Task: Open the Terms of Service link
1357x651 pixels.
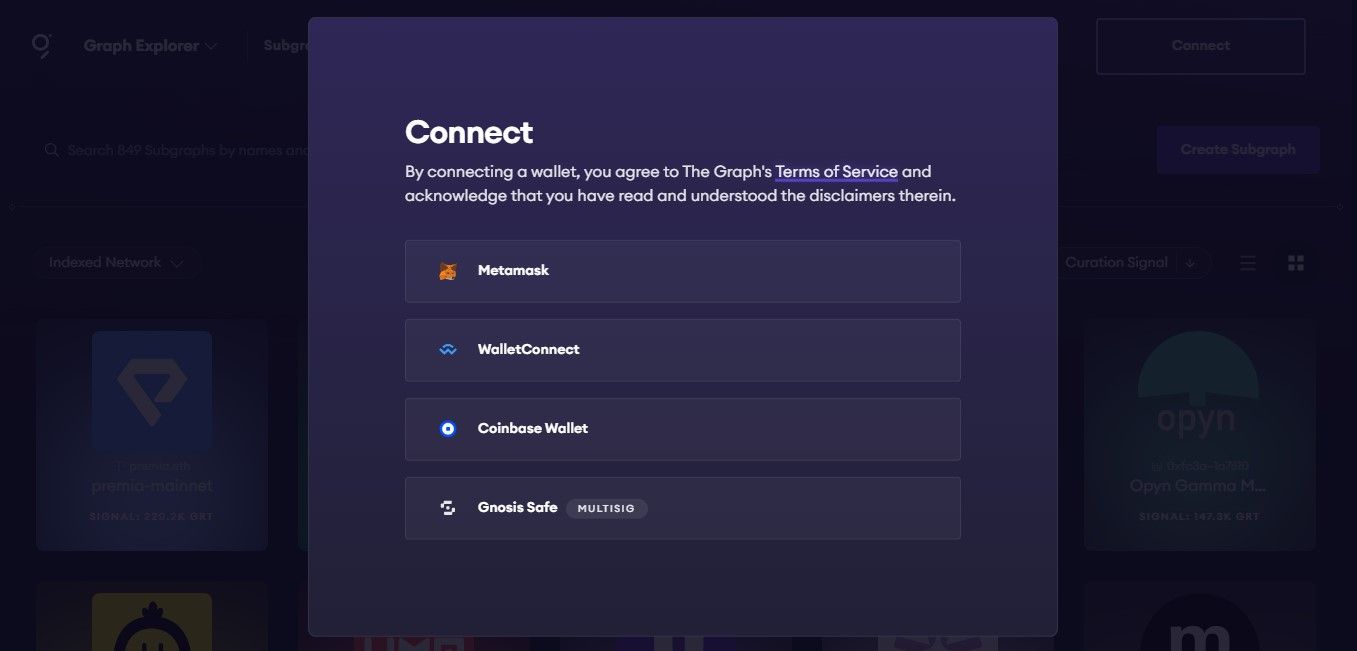Action: (x=836, y=171)
